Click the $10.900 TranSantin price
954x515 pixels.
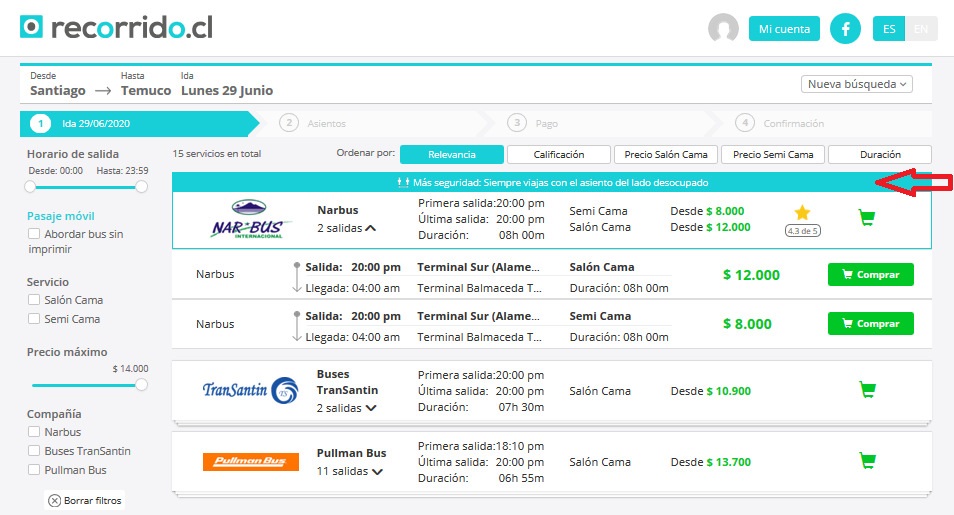pos(728,391)
